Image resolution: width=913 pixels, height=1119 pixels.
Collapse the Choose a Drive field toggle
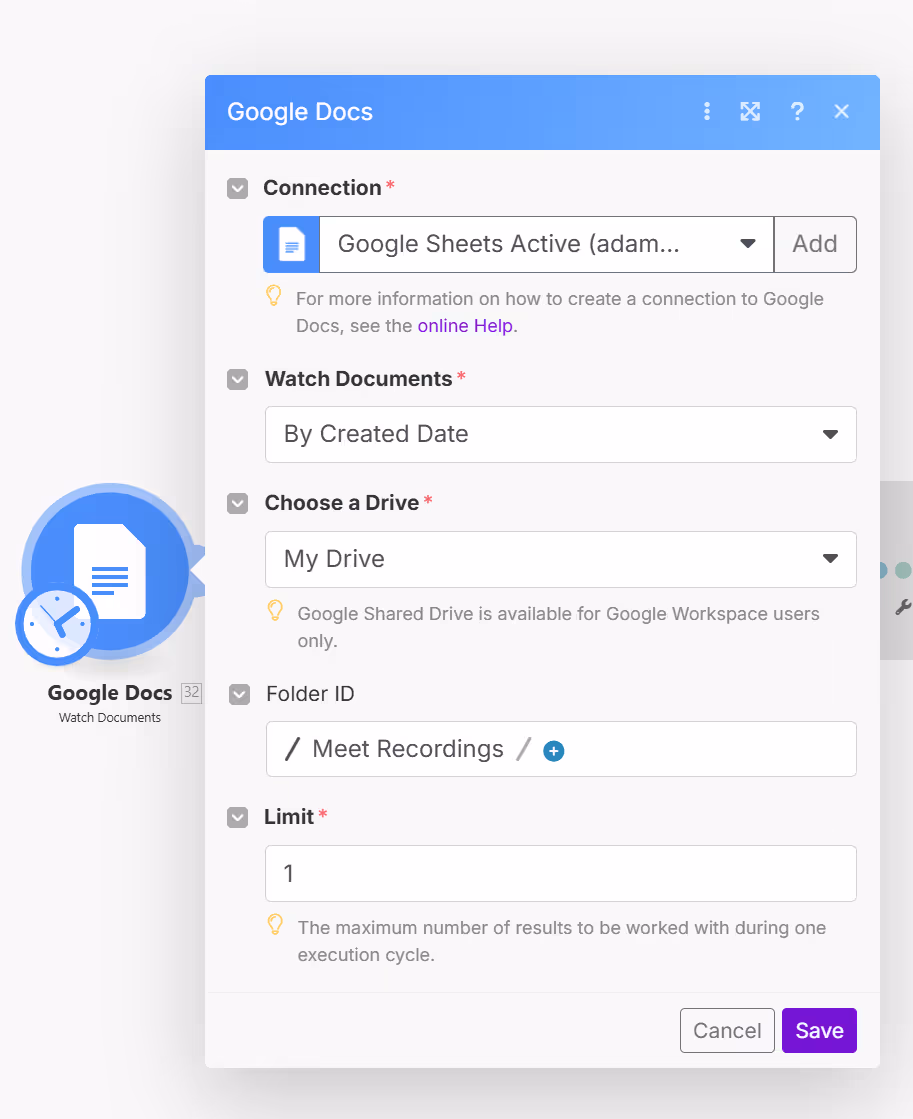pyautogui.click(x=238, y=503)
